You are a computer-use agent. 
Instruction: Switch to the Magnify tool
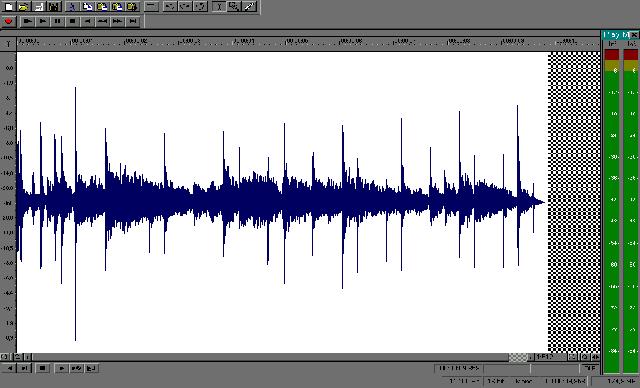(234, 7)
